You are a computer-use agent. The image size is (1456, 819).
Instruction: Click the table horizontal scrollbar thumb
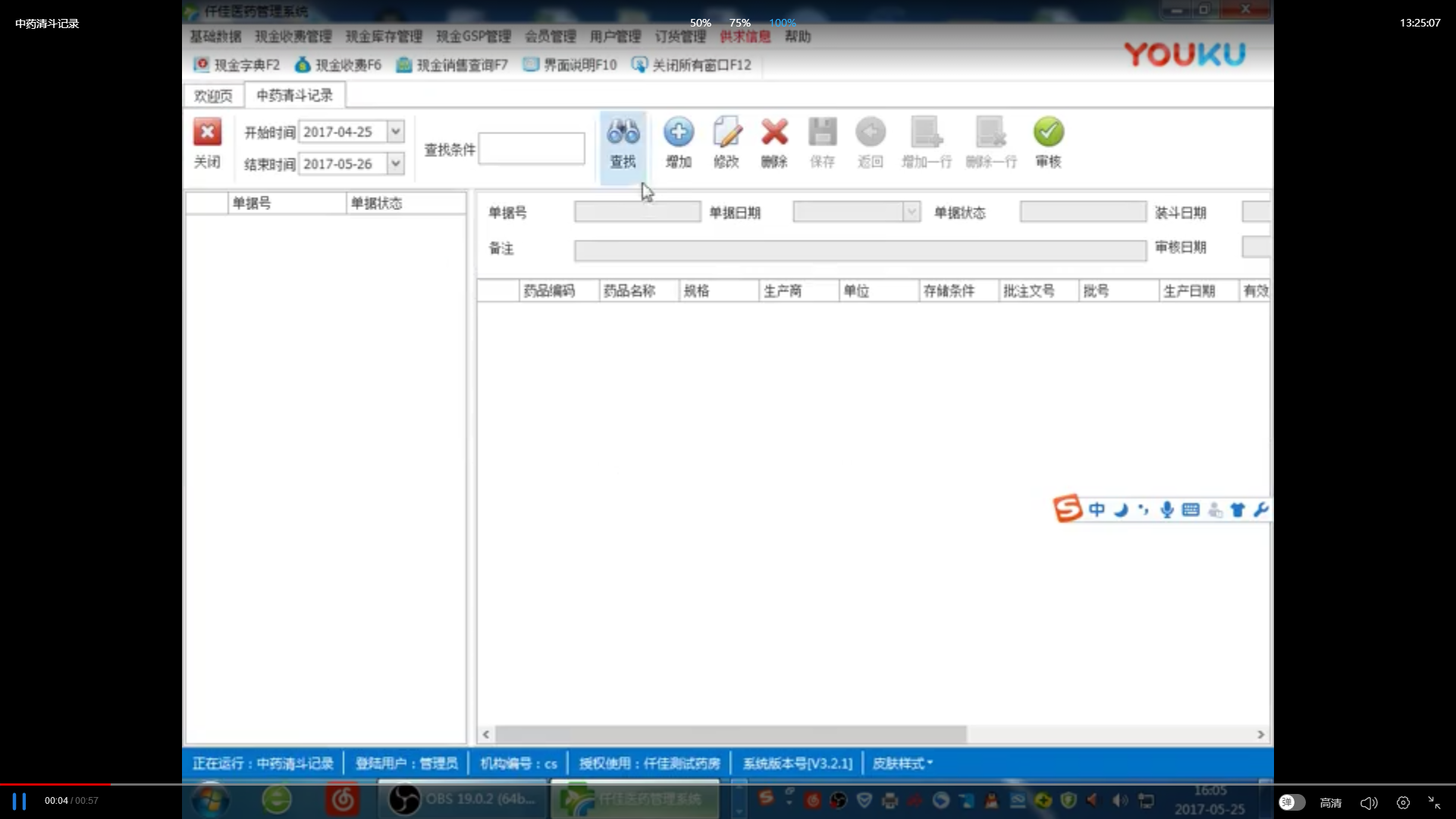[x=731, y=735]
